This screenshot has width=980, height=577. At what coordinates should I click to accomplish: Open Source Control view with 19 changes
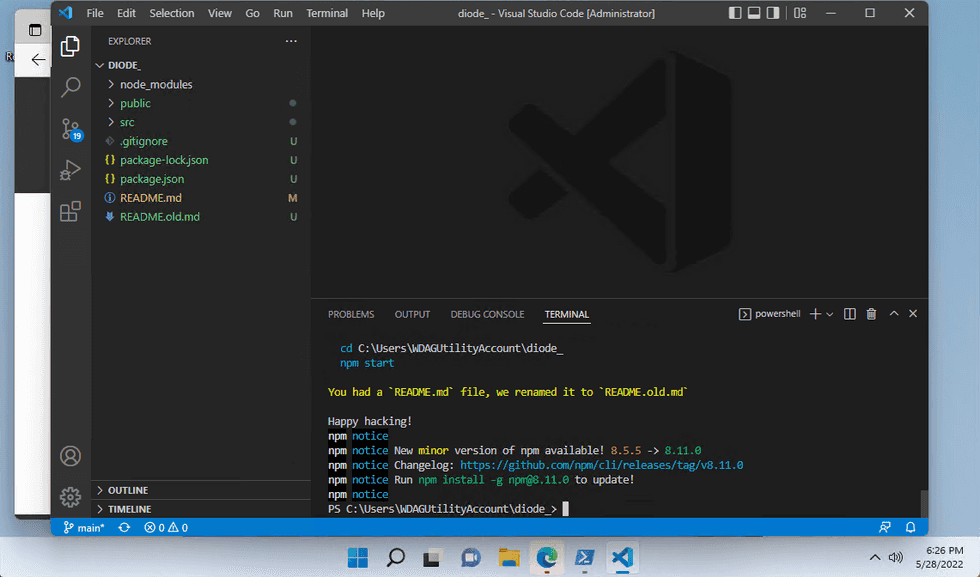point(71,129)
